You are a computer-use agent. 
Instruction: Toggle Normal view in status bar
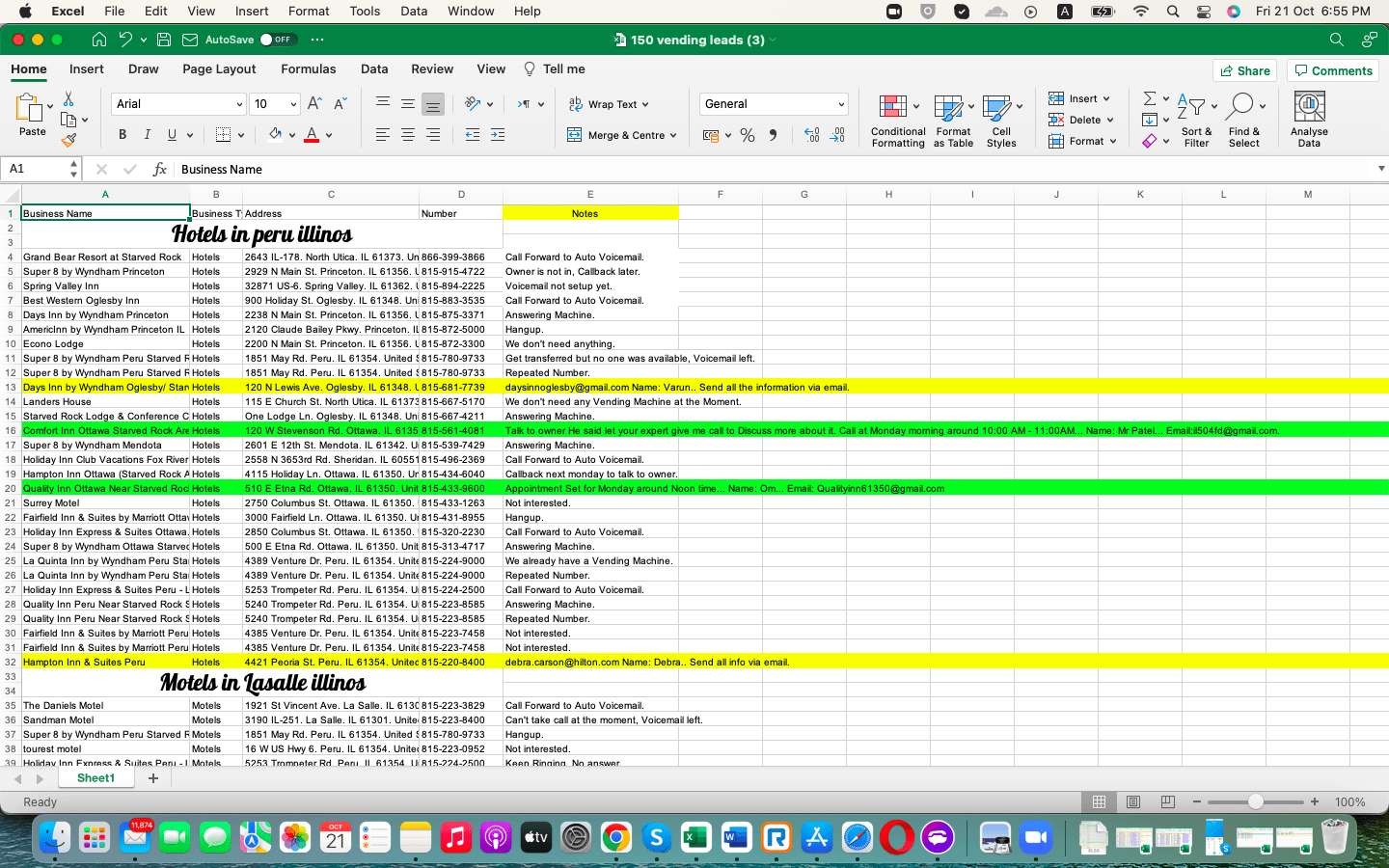tap(1099, 802)
